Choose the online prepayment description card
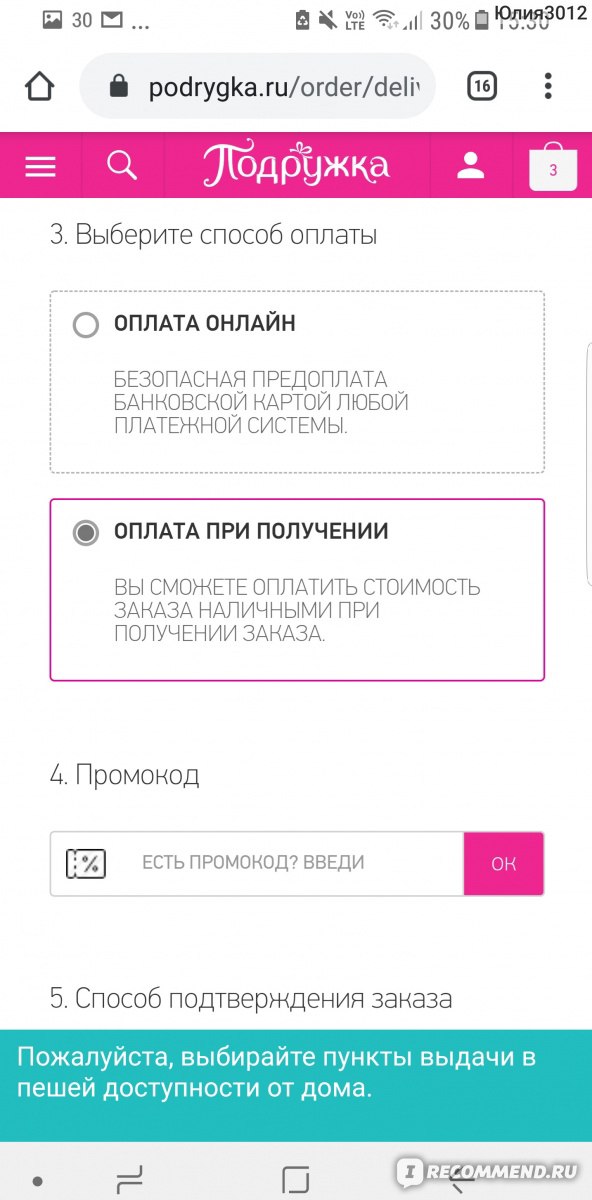 coord(297,382)
